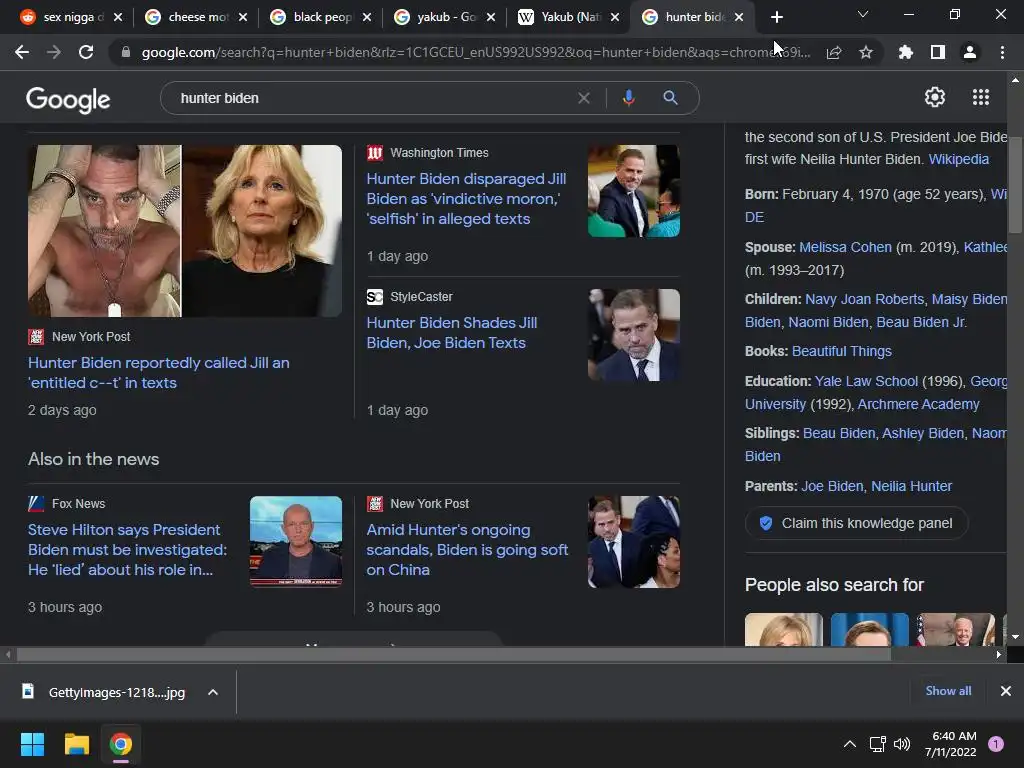Open Joe Biden parent link
Viewport: 1024px width, 768px height.
(832, 486)
